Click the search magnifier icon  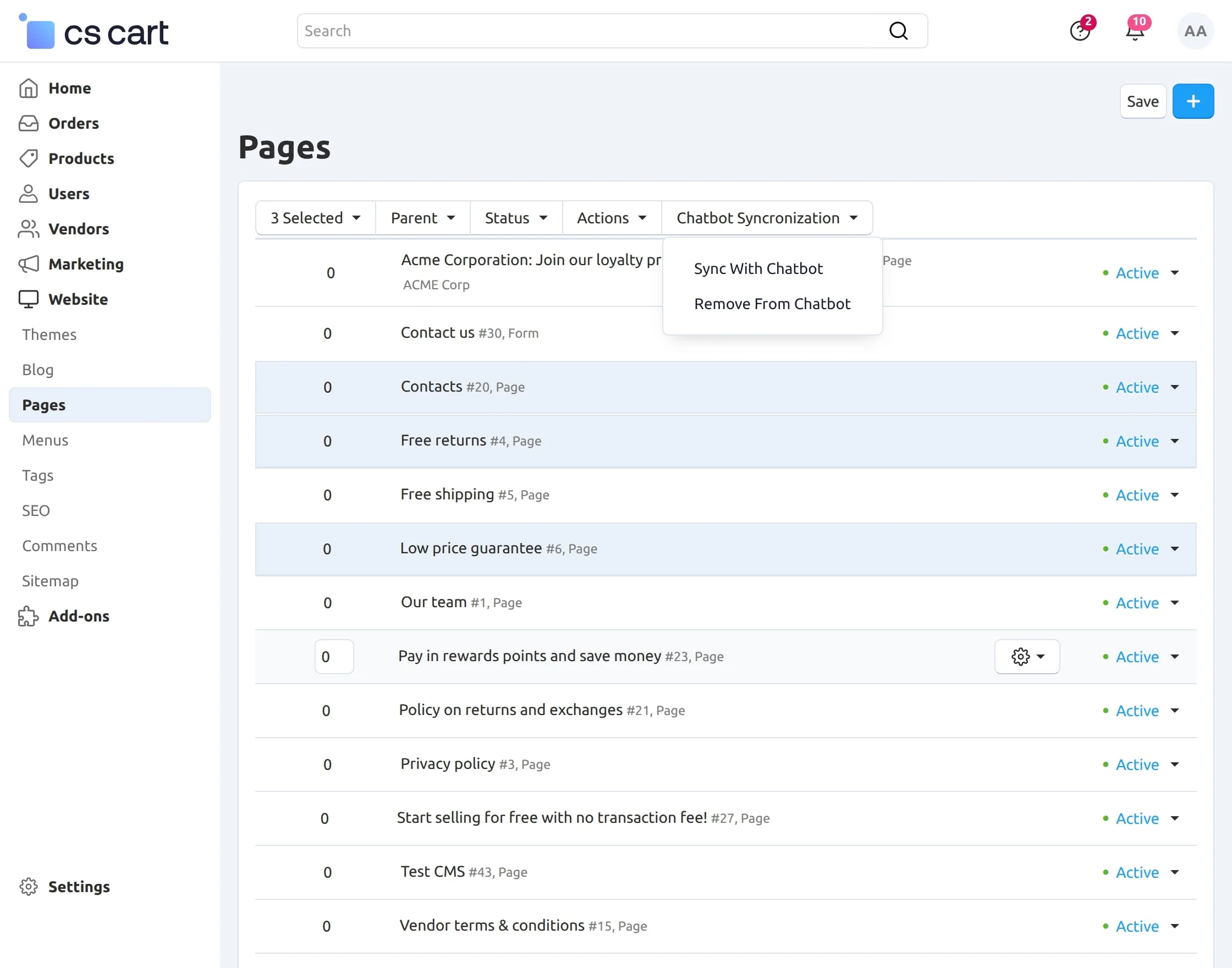(x=898, y=30)
